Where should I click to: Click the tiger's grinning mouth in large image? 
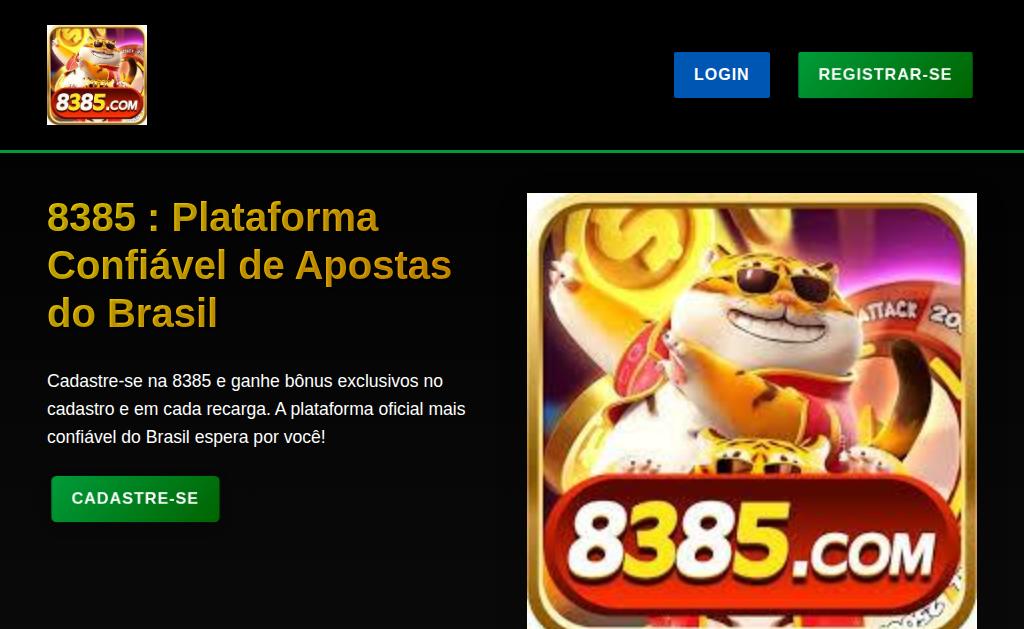777,324
